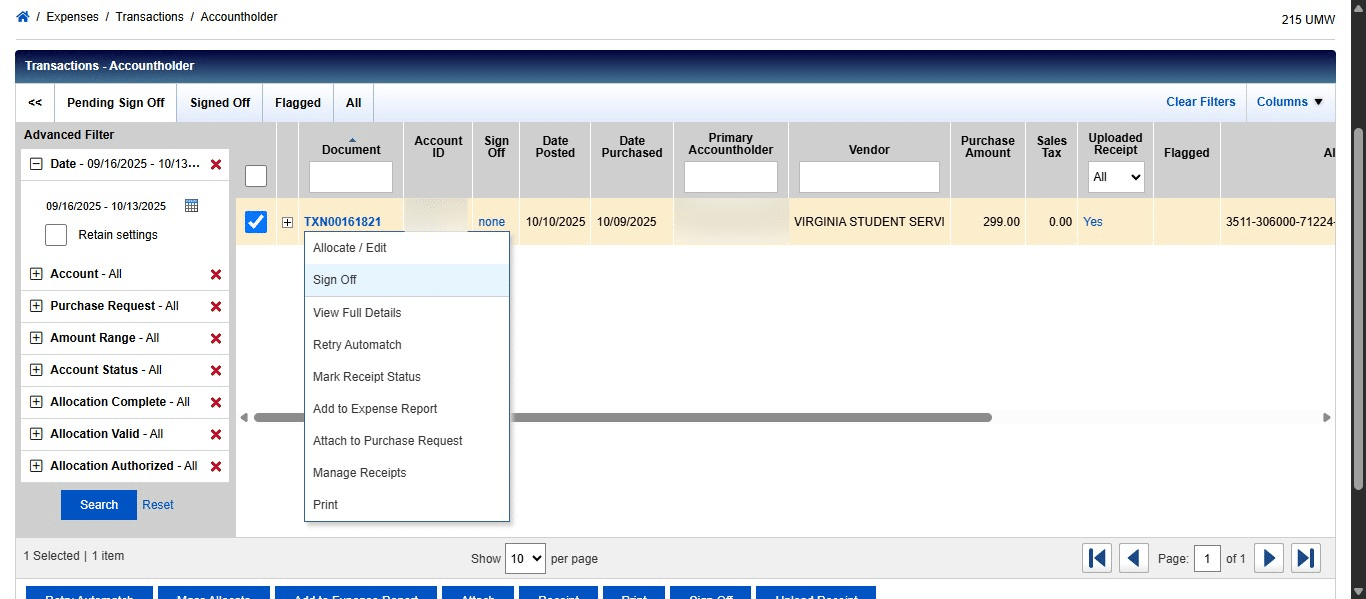
Task: Open the Uploaded Receipt filter dropdown
Action: pos(1116,177)
